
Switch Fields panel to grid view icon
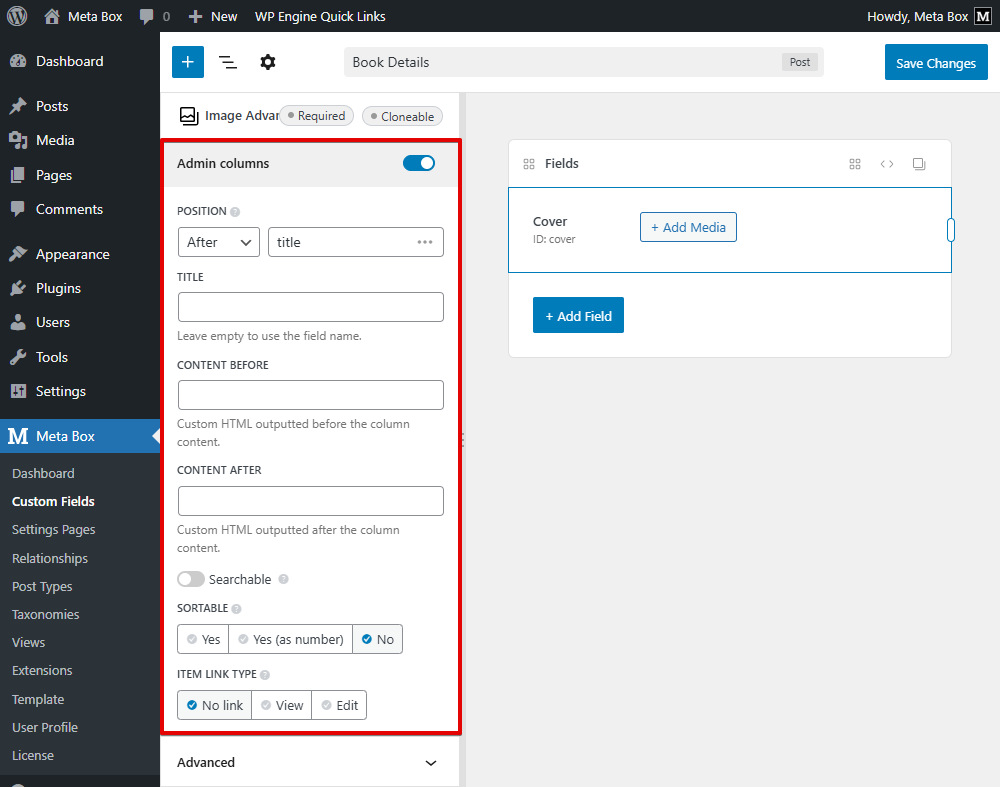click(x=855, y=163)
